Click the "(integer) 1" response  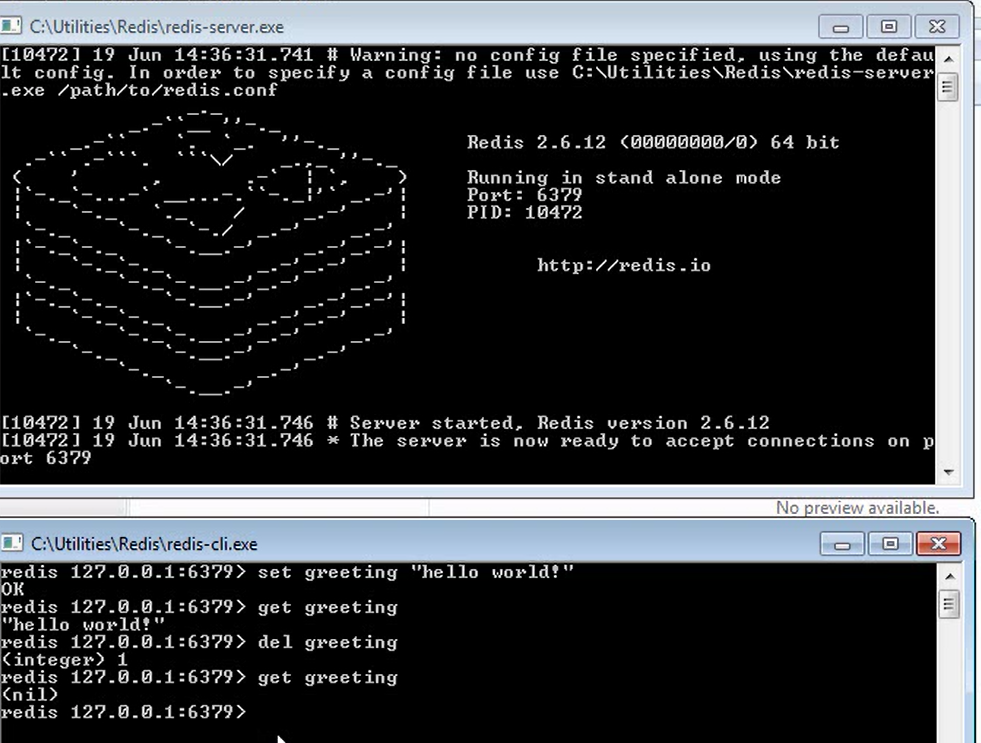[x=64, y=660]
